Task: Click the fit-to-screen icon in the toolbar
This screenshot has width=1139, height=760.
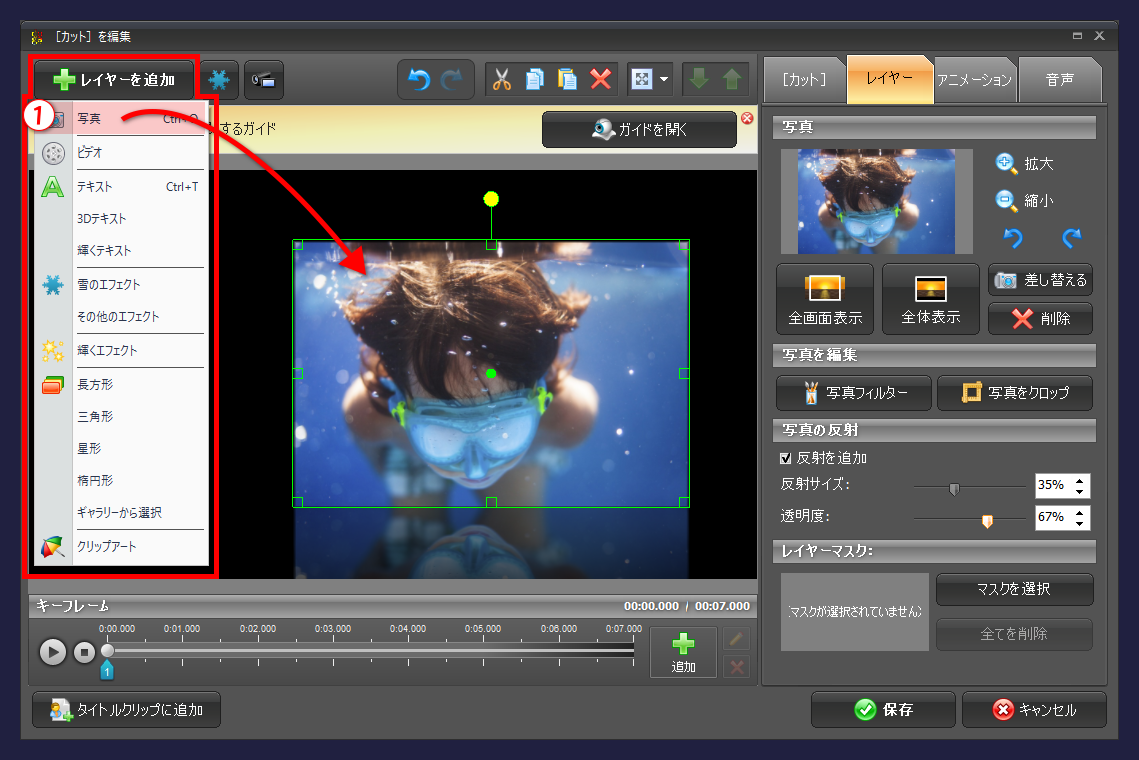Action: point(645,80)
